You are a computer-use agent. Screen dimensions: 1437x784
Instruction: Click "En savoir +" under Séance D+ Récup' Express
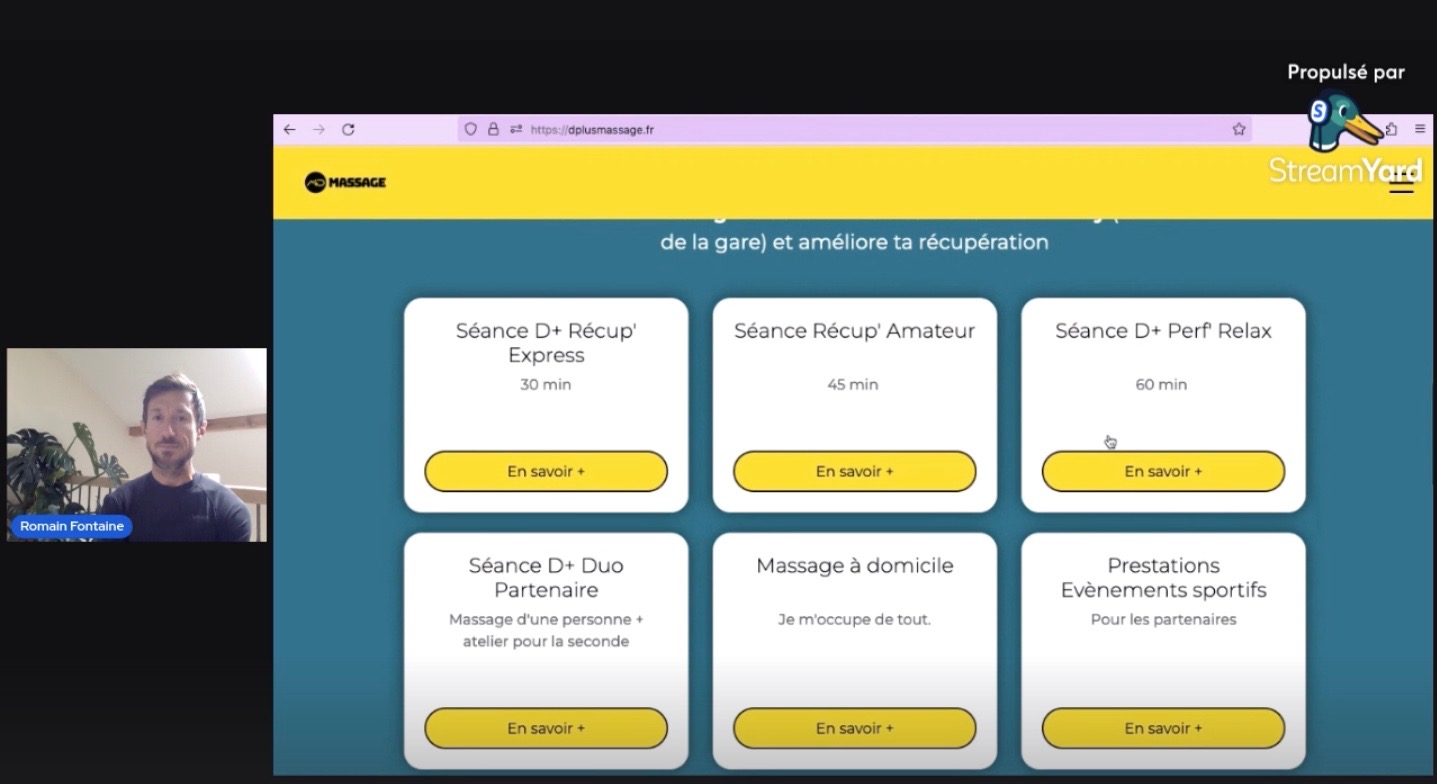(545, 471)
